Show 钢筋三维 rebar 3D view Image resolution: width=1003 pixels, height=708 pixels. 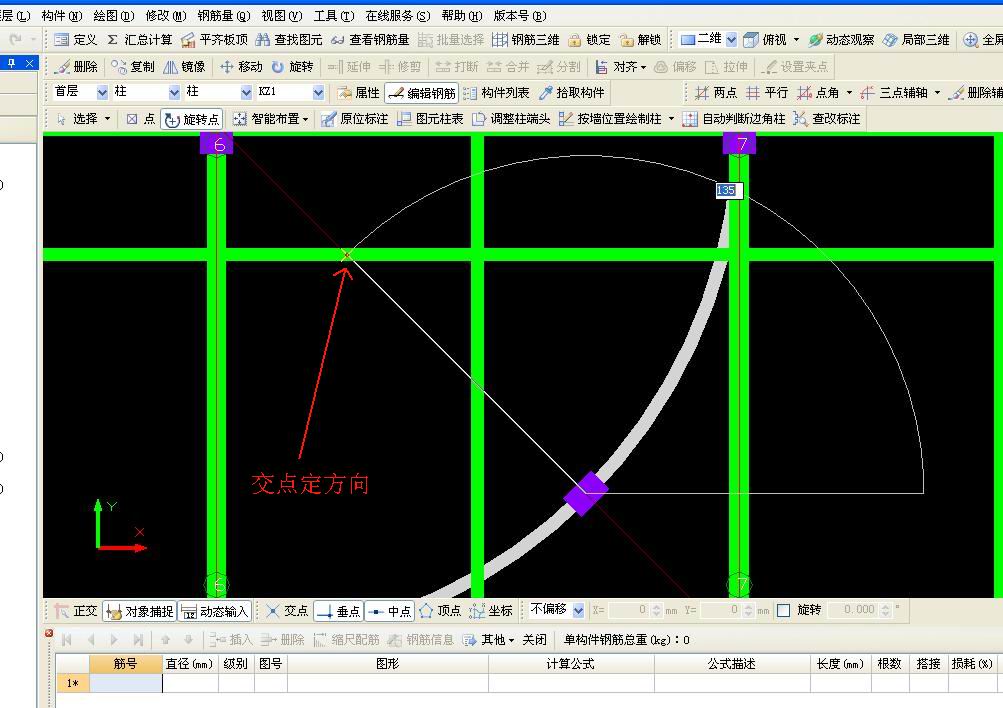coord(525,40)
